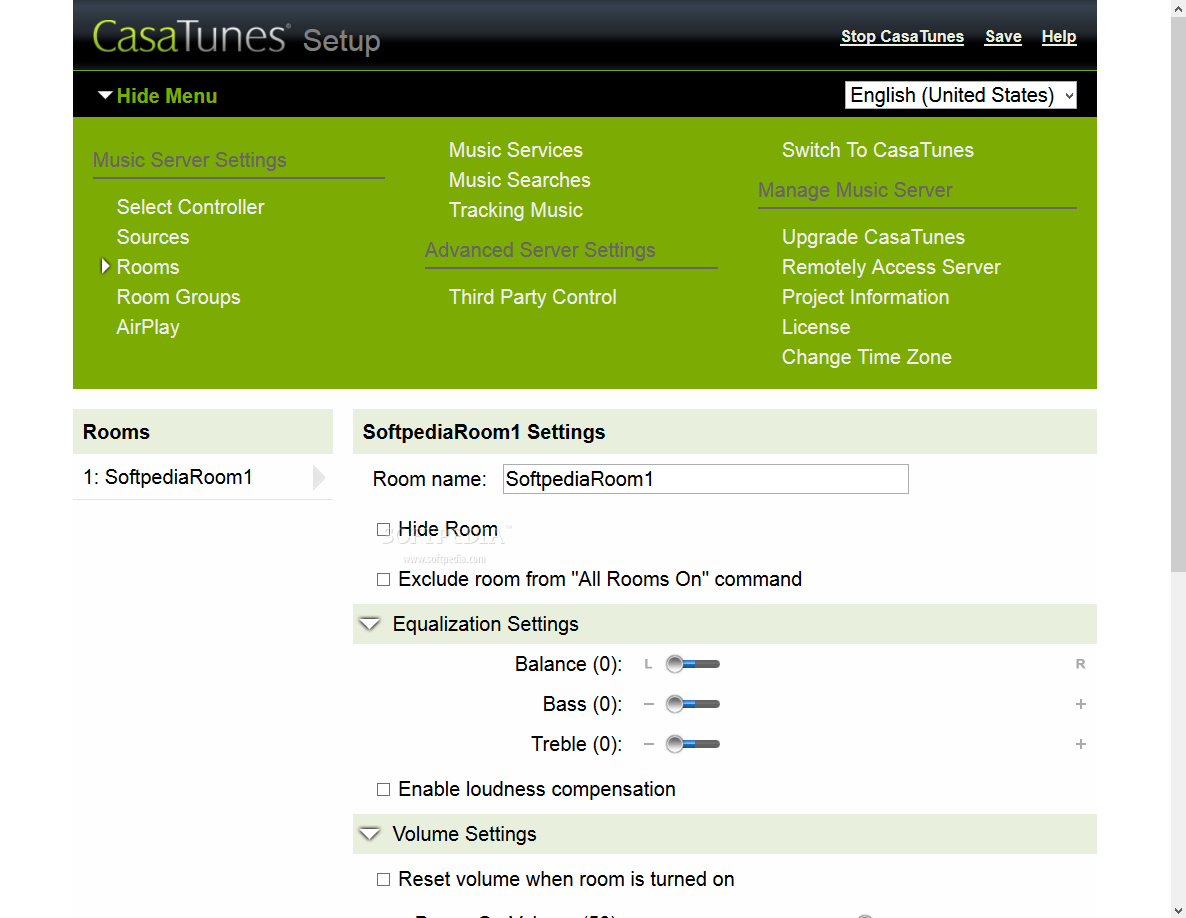Screen dimensions: 1186x918
Task: Open Third Party Control page
Action: pyautogui.click(x=532, y=297)
